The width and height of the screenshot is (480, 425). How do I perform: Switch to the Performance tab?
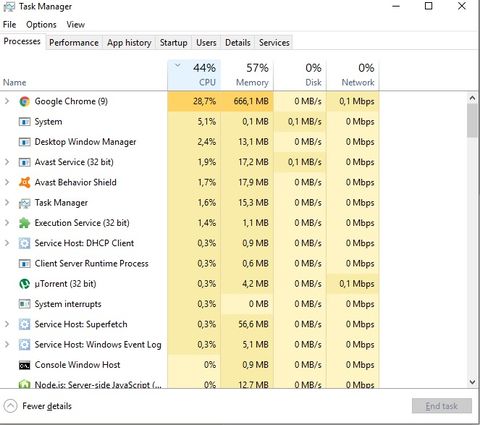(74, 43)
